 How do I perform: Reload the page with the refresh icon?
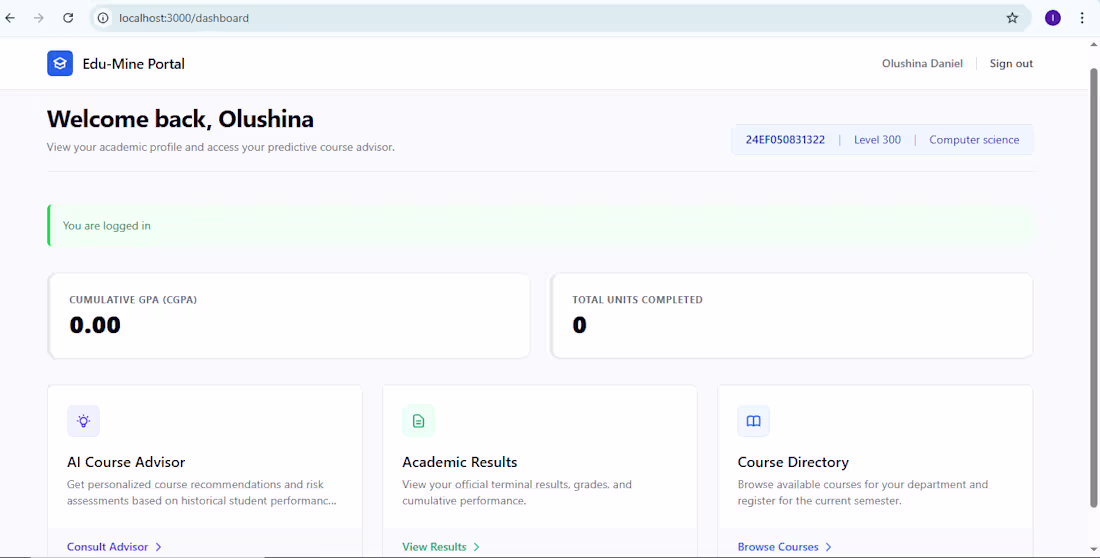(68, 18)
